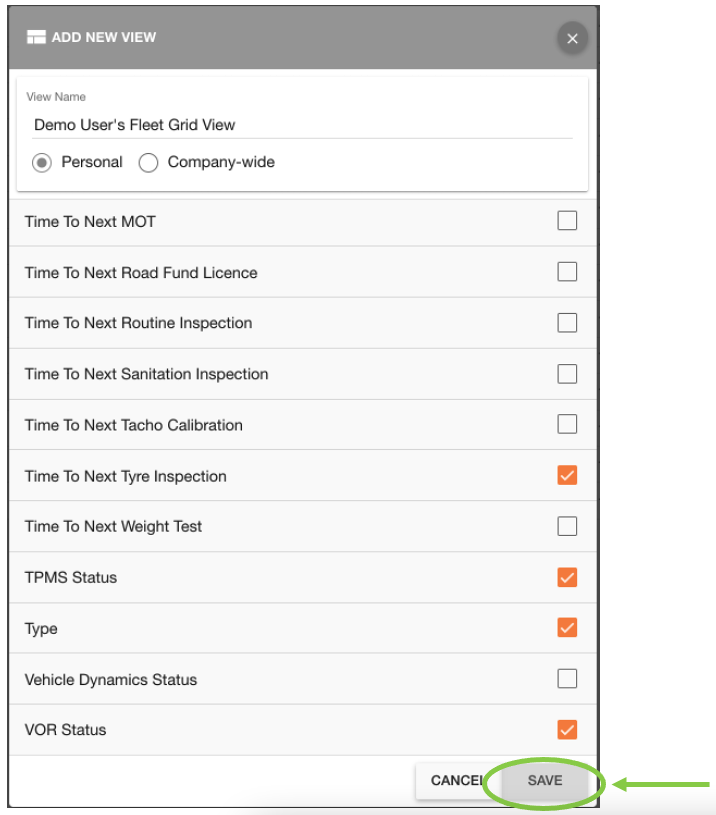
Task: Click the Vehicle Dynamics Status row label
Action: click(111, 680)
